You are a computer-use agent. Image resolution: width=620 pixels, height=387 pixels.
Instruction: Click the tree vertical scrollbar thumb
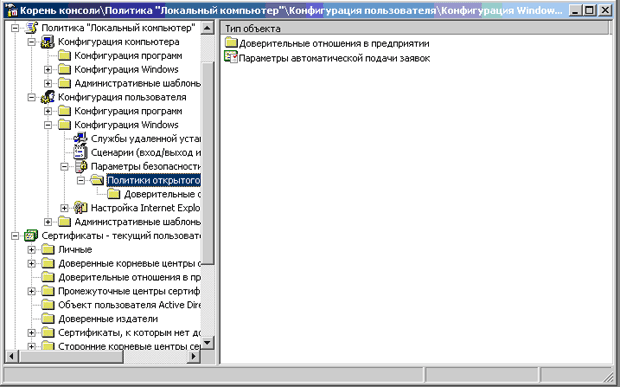[208, 163]
